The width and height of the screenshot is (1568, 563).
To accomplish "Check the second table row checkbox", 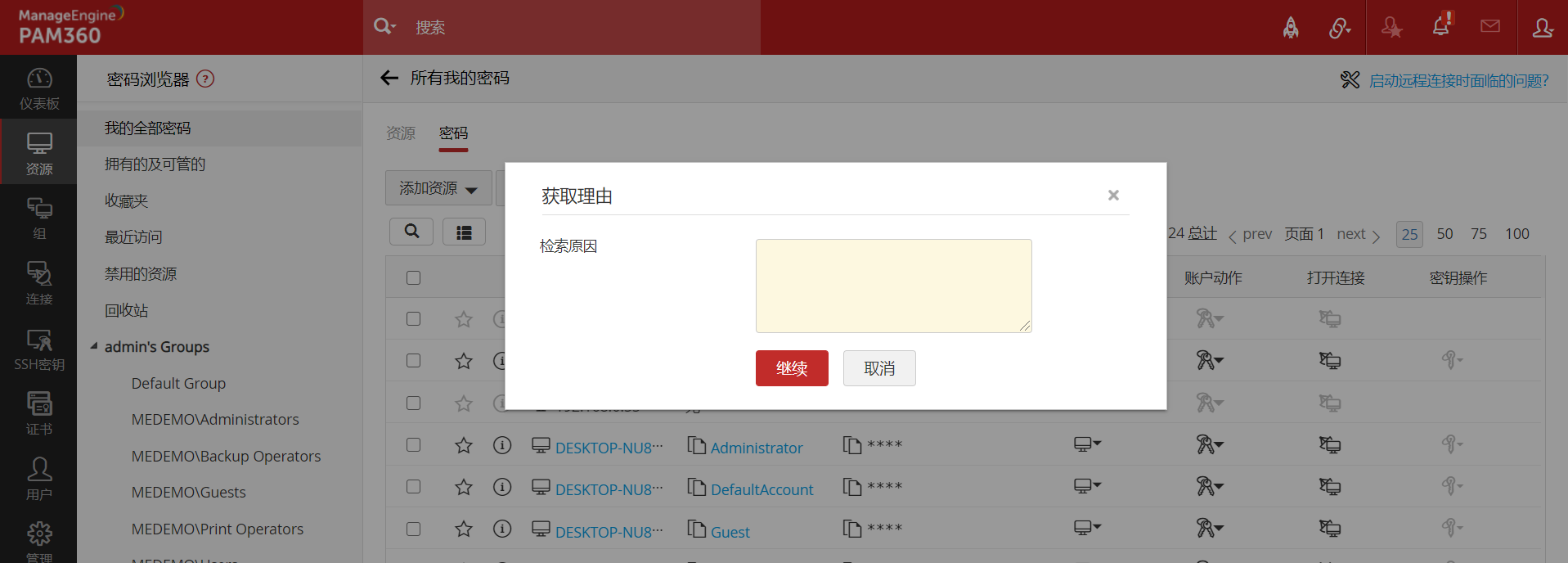I will 414,361.
